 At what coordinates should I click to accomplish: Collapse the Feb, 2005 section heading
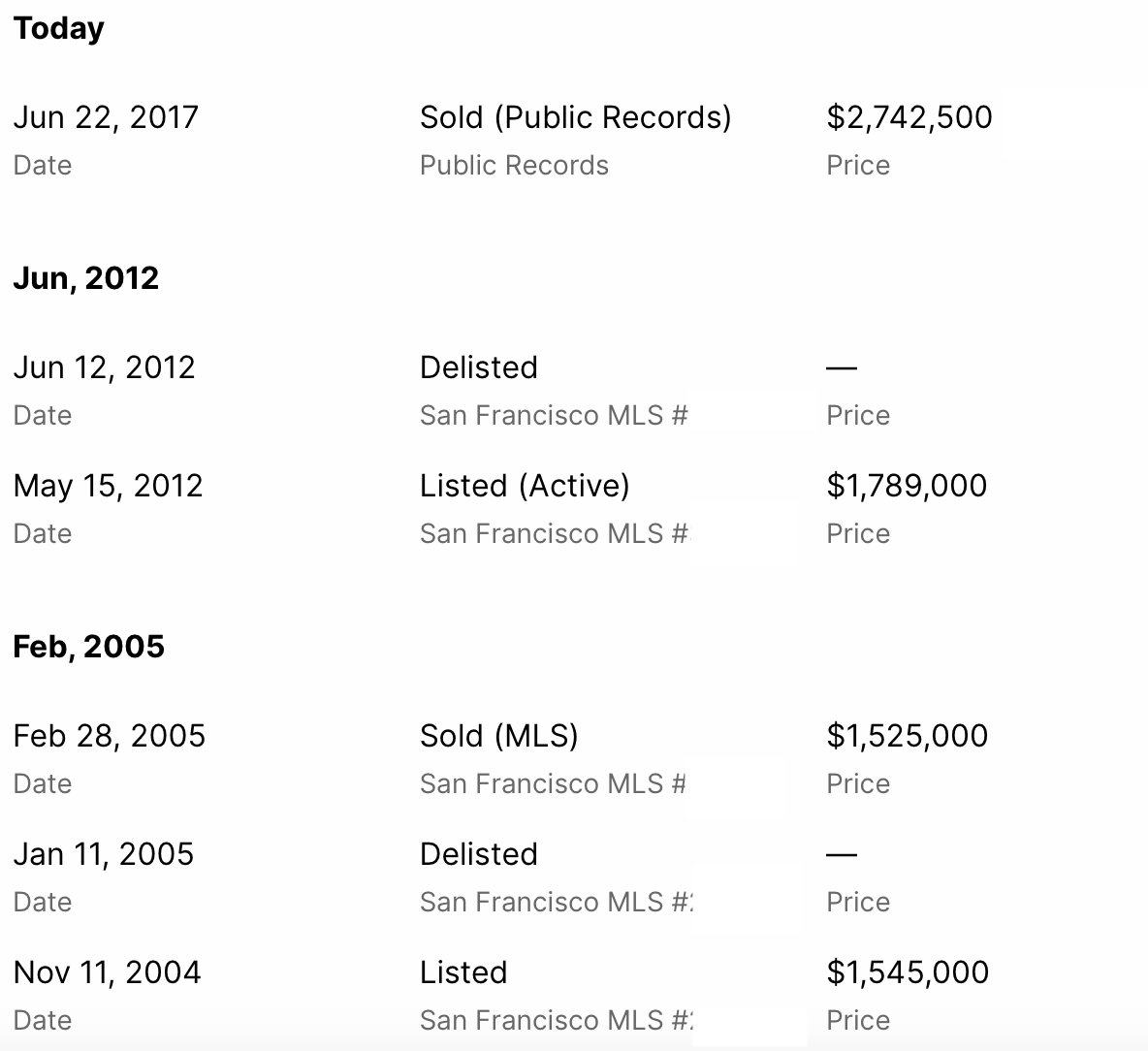pos(88,647)
